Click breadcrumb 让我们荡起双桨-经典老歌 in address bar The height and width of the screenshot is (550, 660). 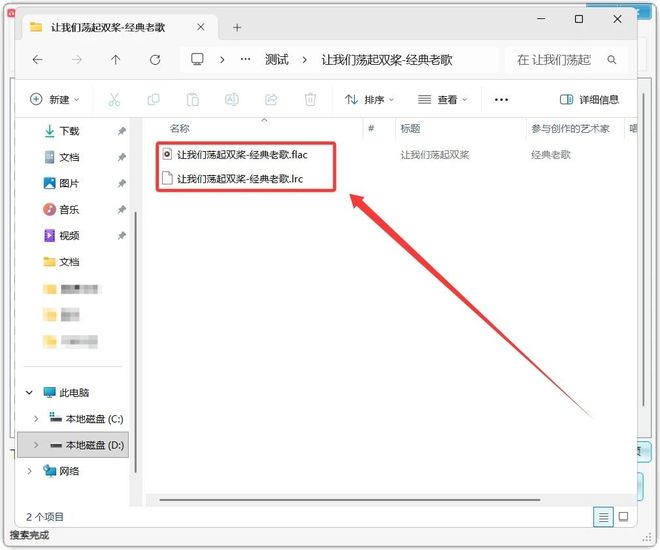click(386, 60)
